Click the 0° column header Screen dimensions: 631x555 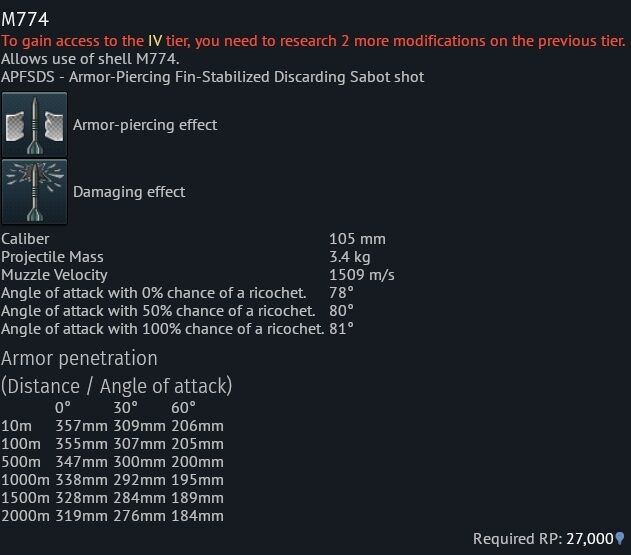click(64, 408)
